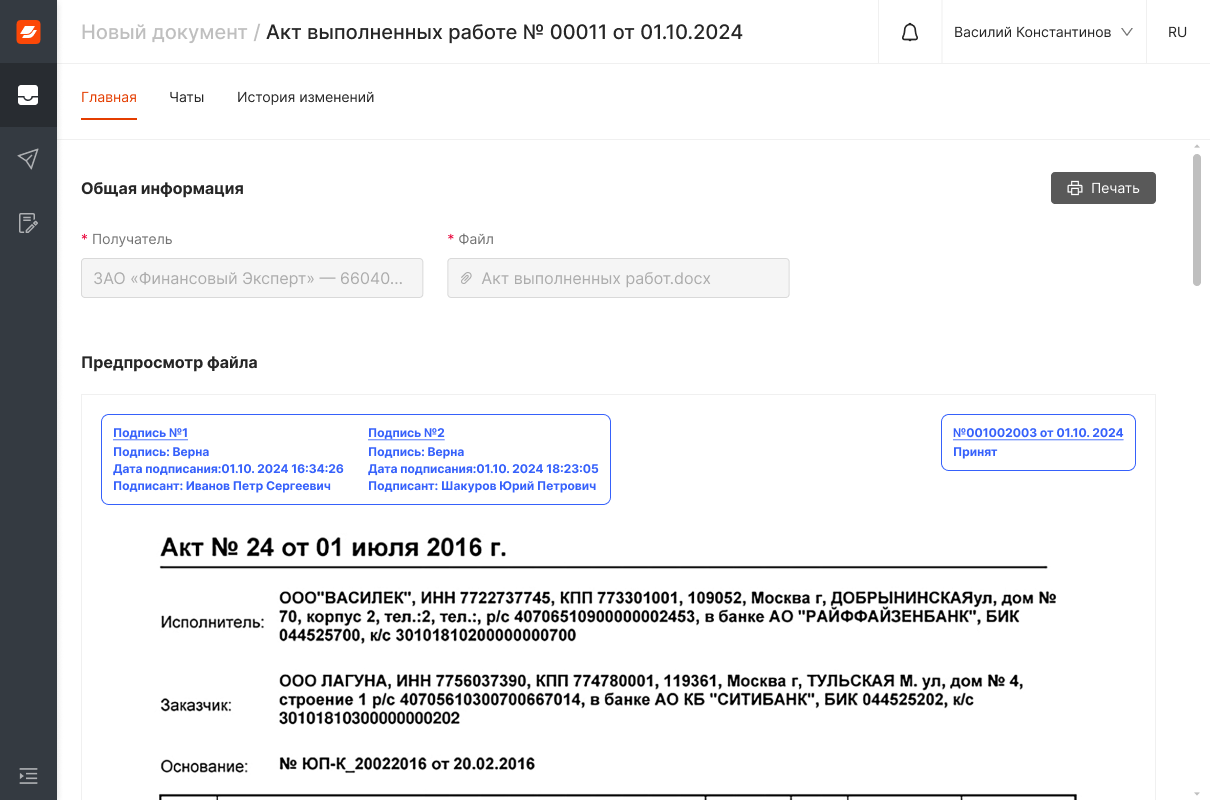The height and width of the screenshot is (800, 1210).
Task: Click the Печать button
Action: click(x=1103, y=188)
